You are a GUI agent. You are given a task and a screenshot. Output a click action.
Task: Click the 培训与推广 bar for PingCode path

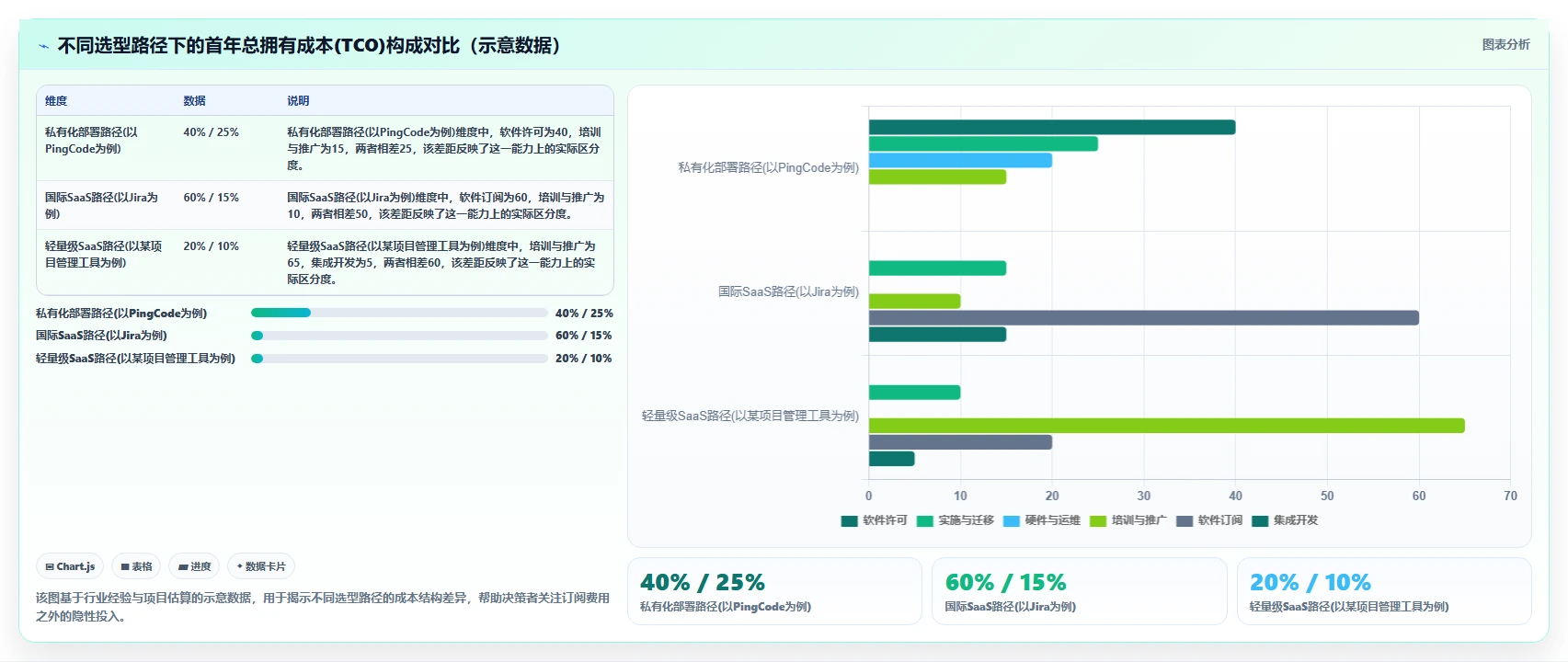point(937,177)
